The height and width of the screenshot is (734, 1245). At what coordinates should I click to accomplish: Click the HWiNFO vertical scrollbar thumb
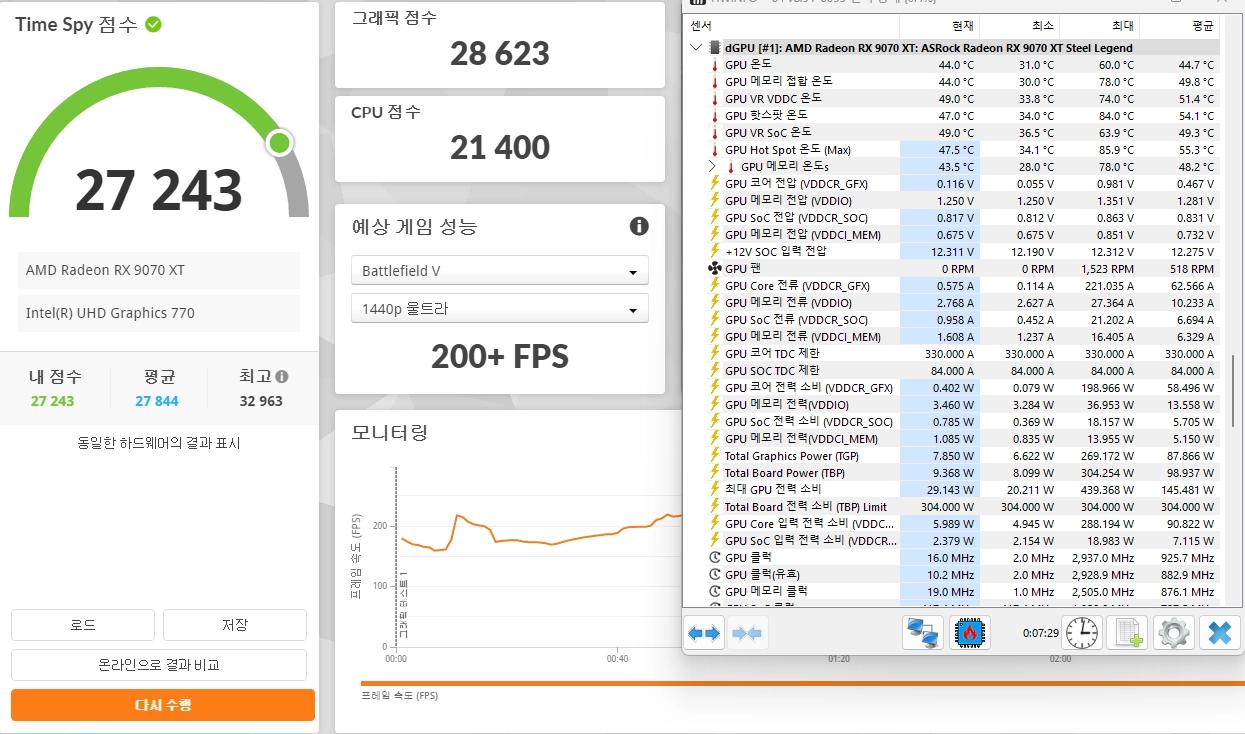click(x=1233, y=390)
